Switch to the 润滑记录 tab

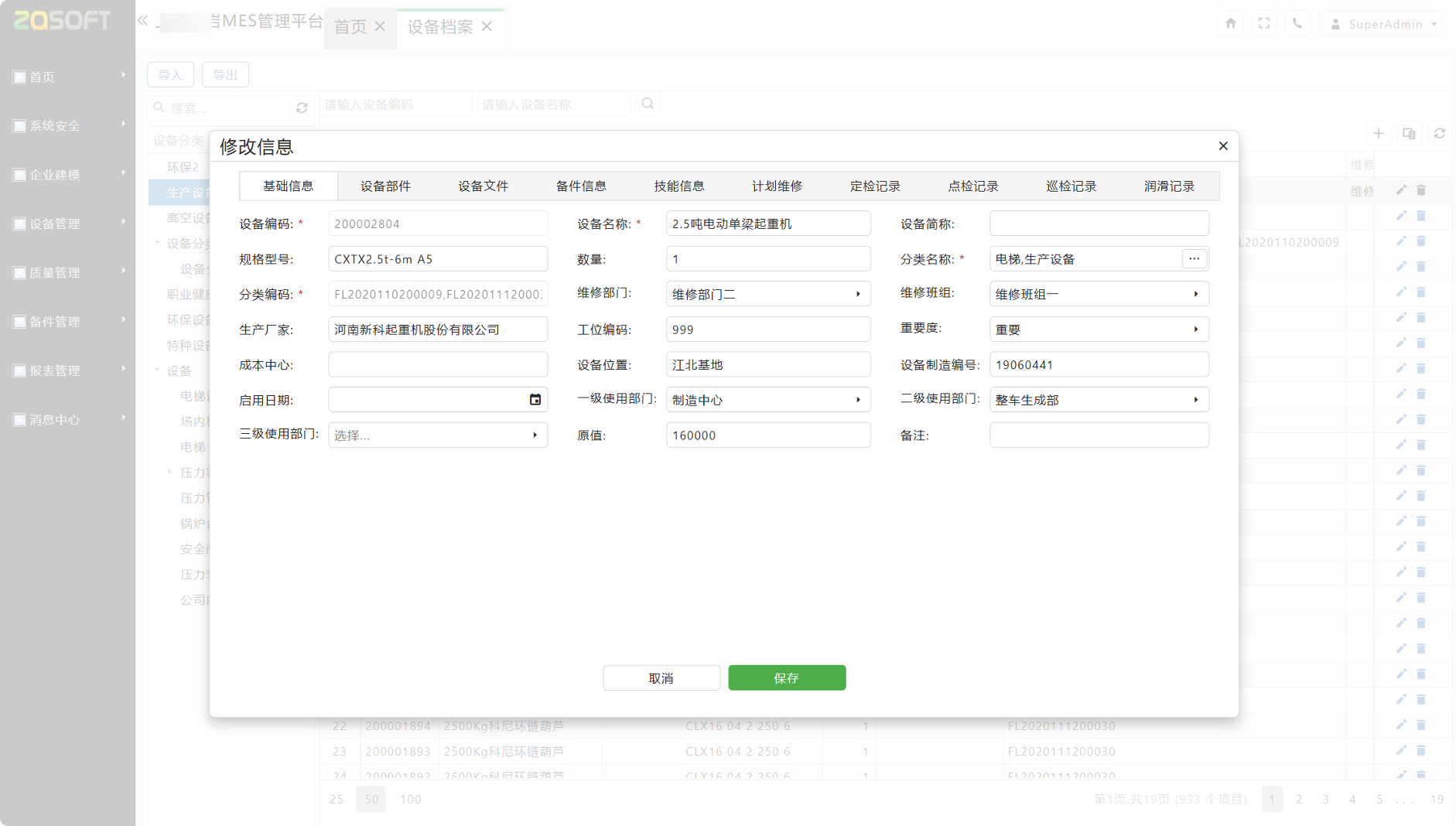tap(1168, 186)
